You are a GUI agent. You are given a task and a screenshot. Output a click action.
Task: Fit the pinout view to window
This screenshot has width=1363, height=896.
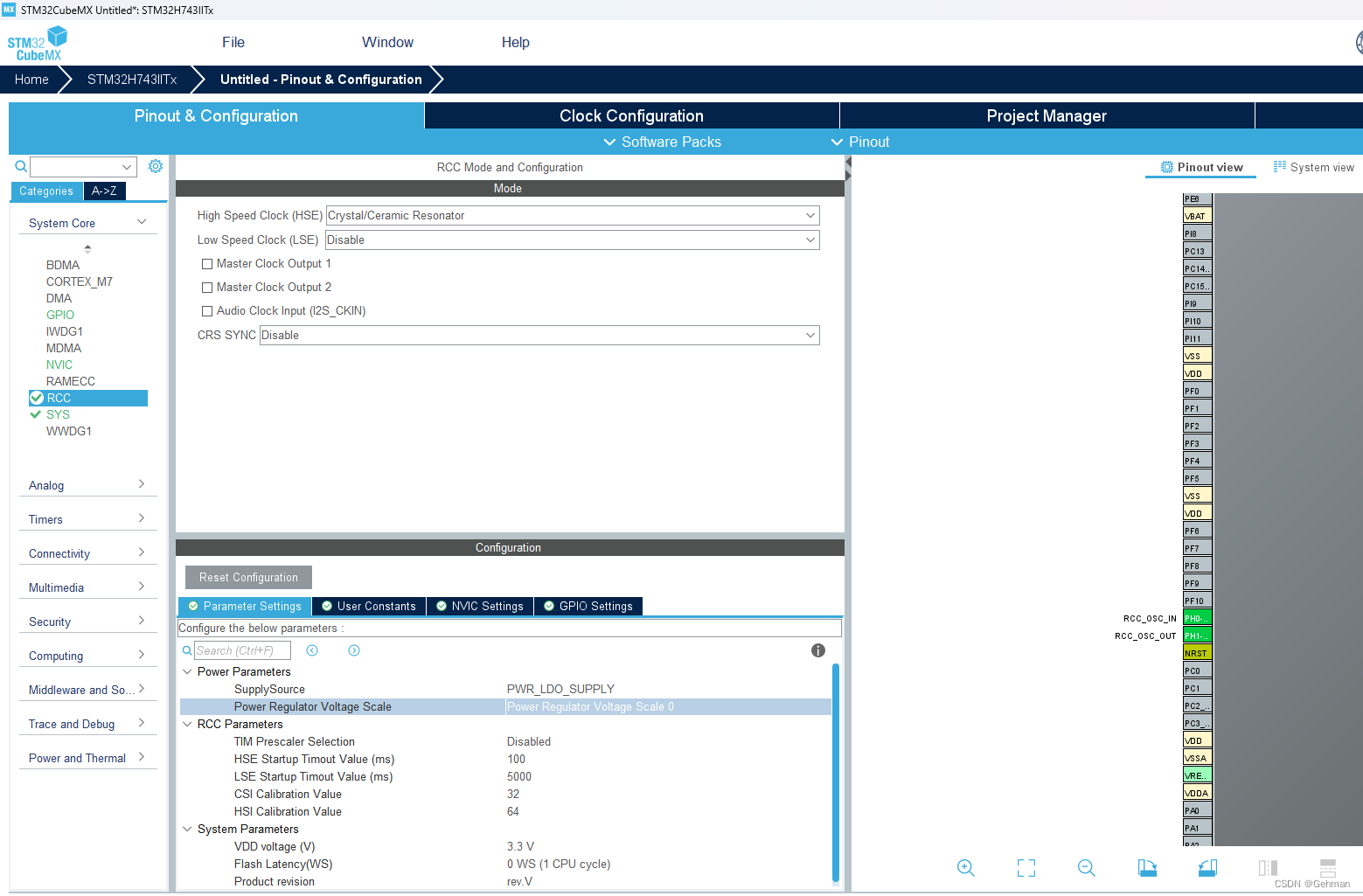[x=1026, y=867]
